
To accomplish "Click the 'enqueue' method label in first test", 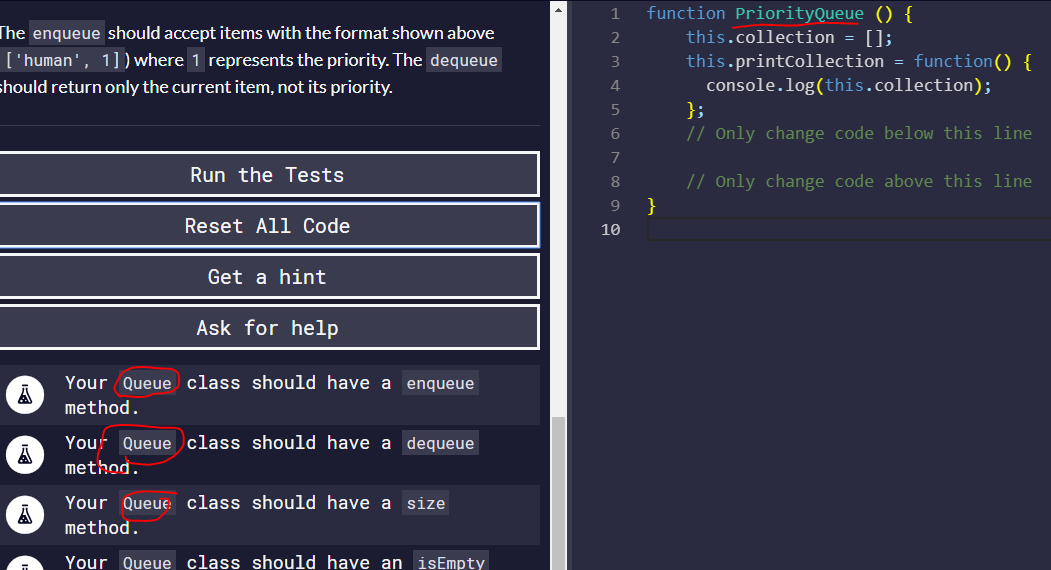I will tap(440, 383).
